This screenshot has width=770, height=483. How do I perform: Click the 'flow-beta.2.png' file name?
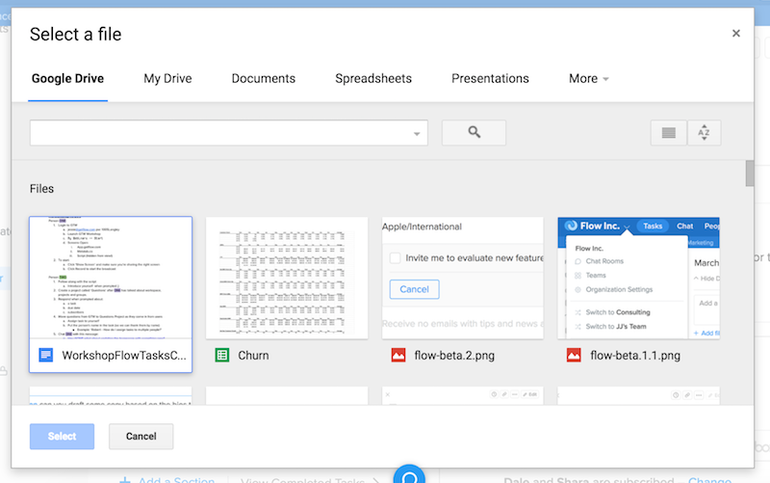(454, 355)
